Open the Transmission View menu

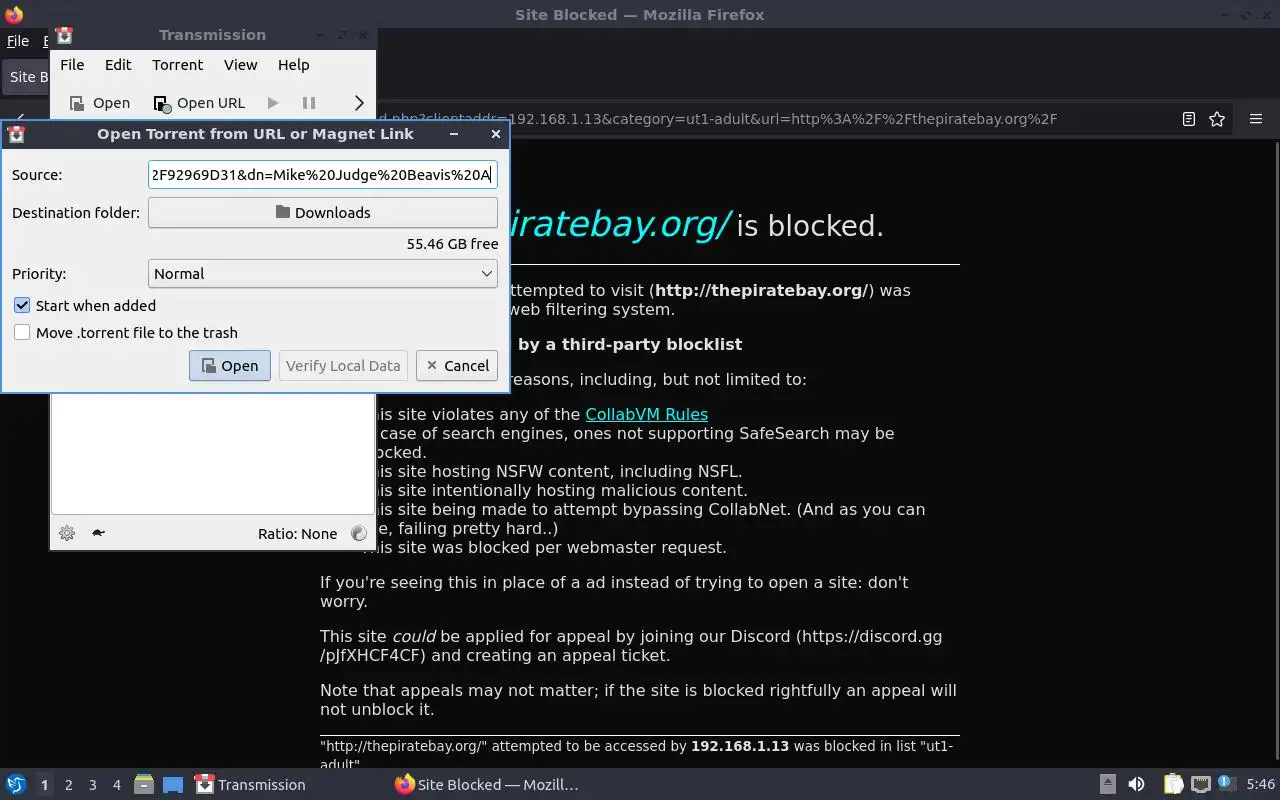coord(240,64)
